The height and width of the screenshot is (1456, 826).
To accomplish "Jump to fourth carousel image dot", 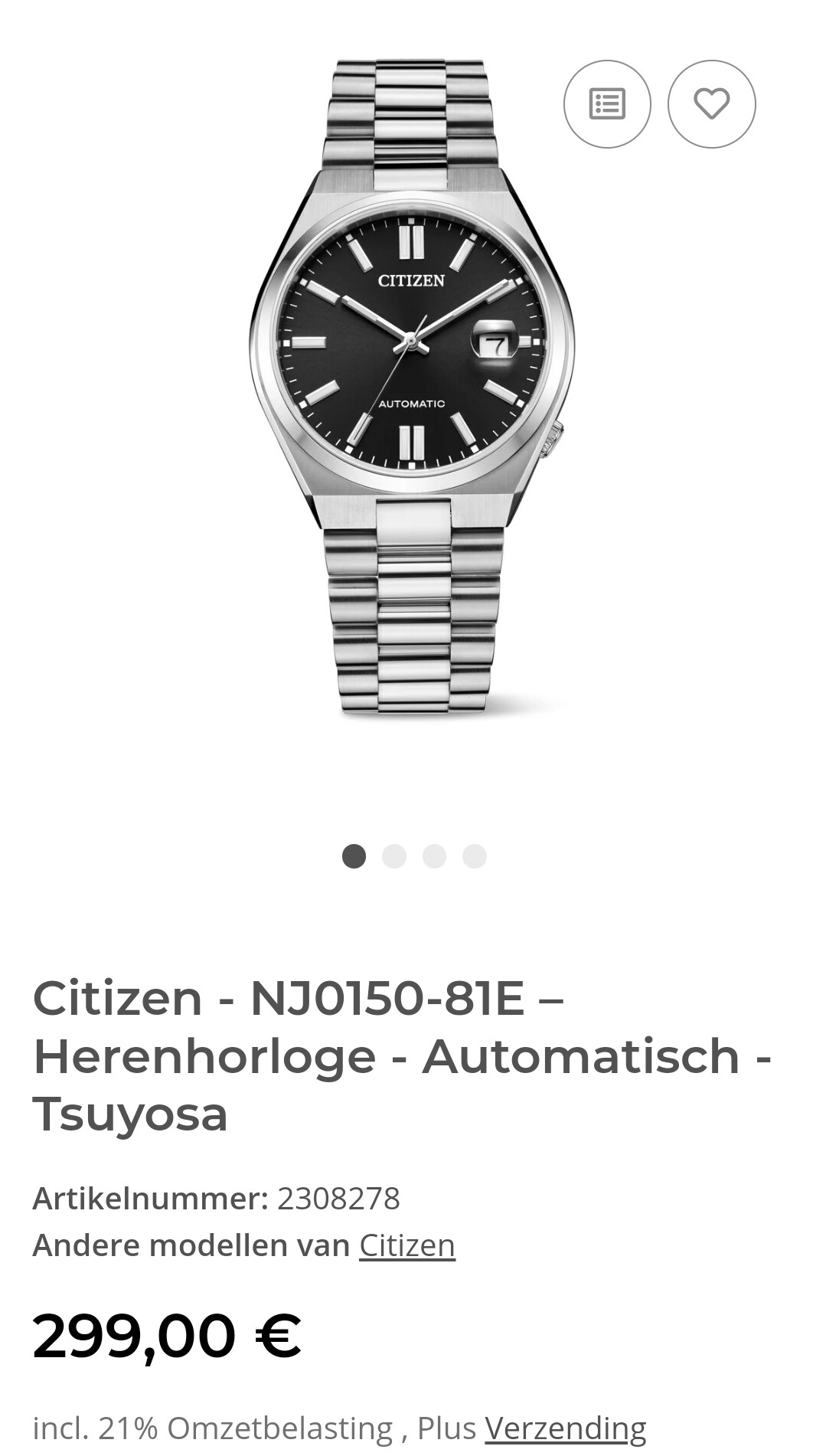I will pyautogui.click(x=475, y=856).
